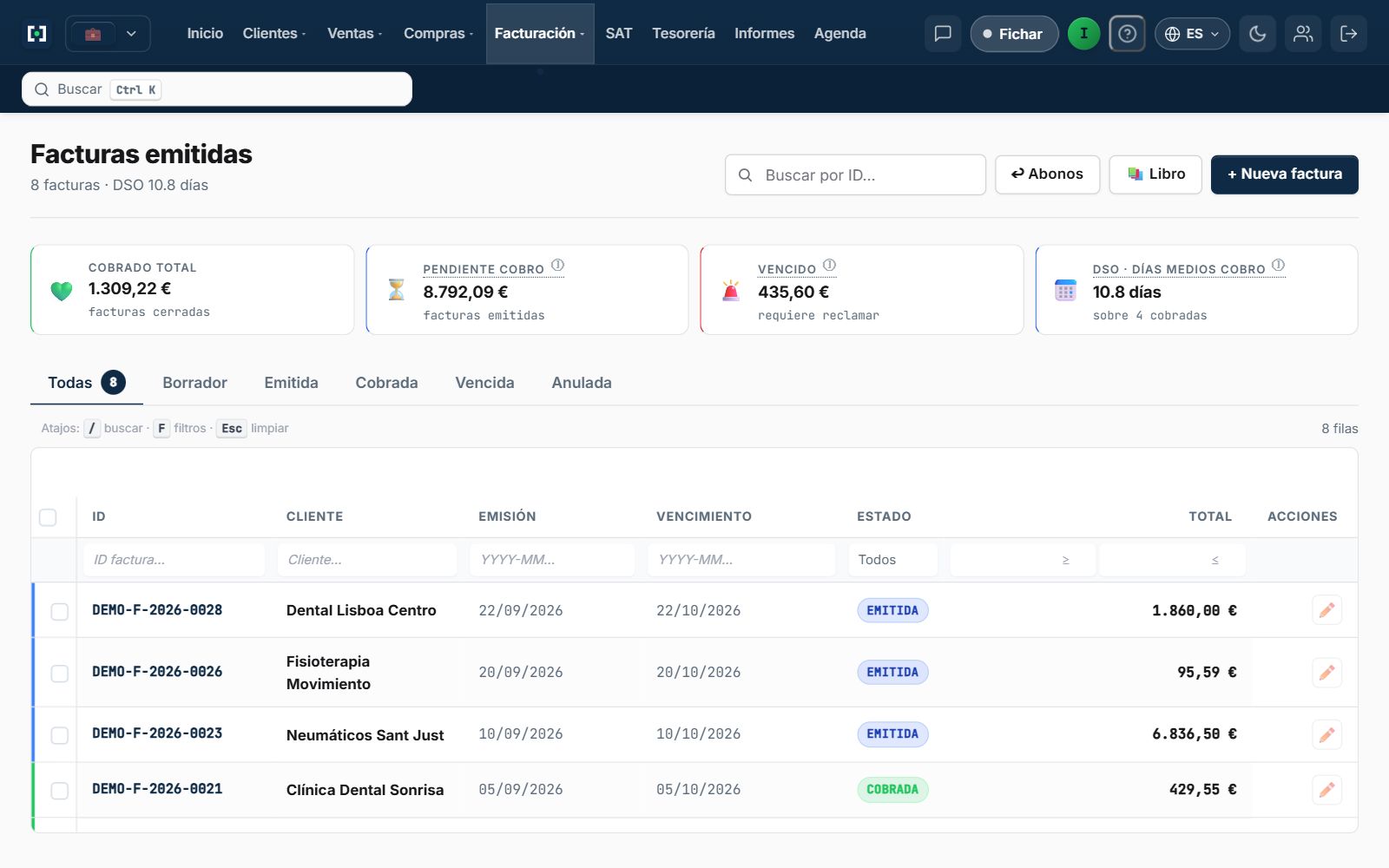This screenshot has width=1389, height=868.
Task: Open the Libro button
Action: click(1155, 174)
